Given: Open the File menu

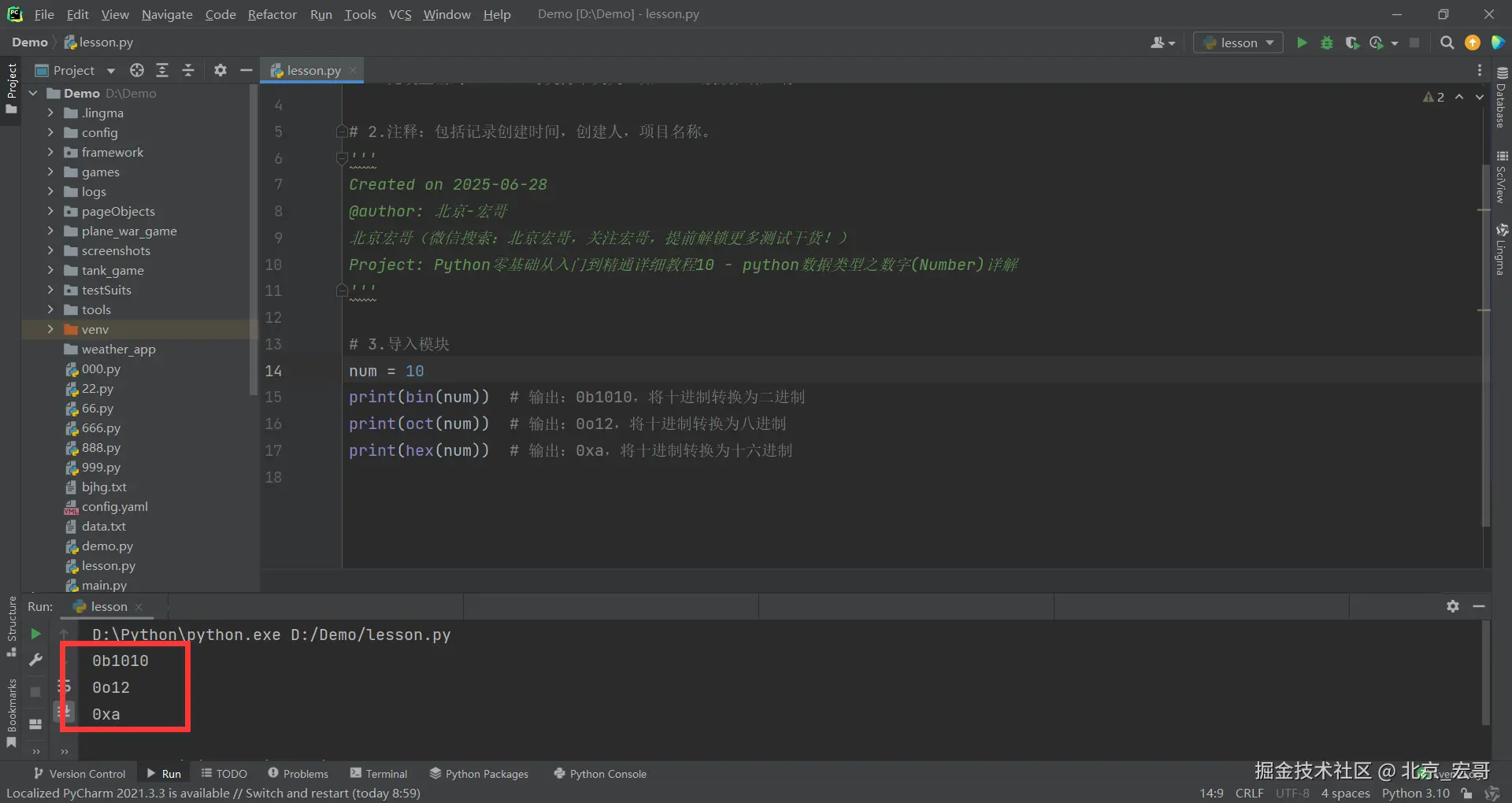Looking at the screenshot, I should 44,14.
